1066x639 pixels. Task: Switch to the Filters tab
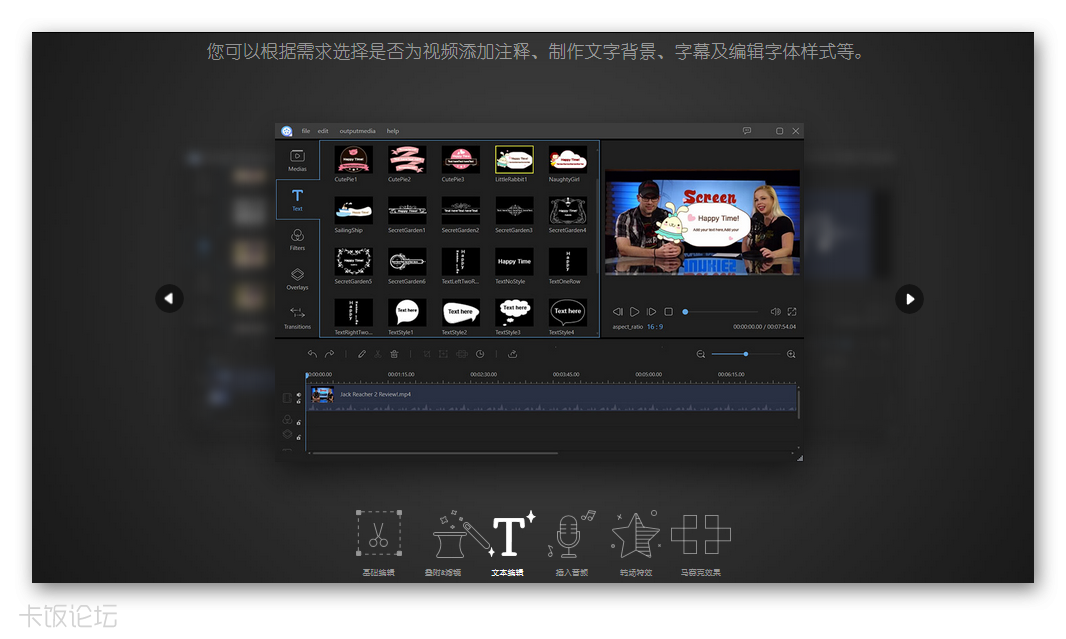[297, 240]
